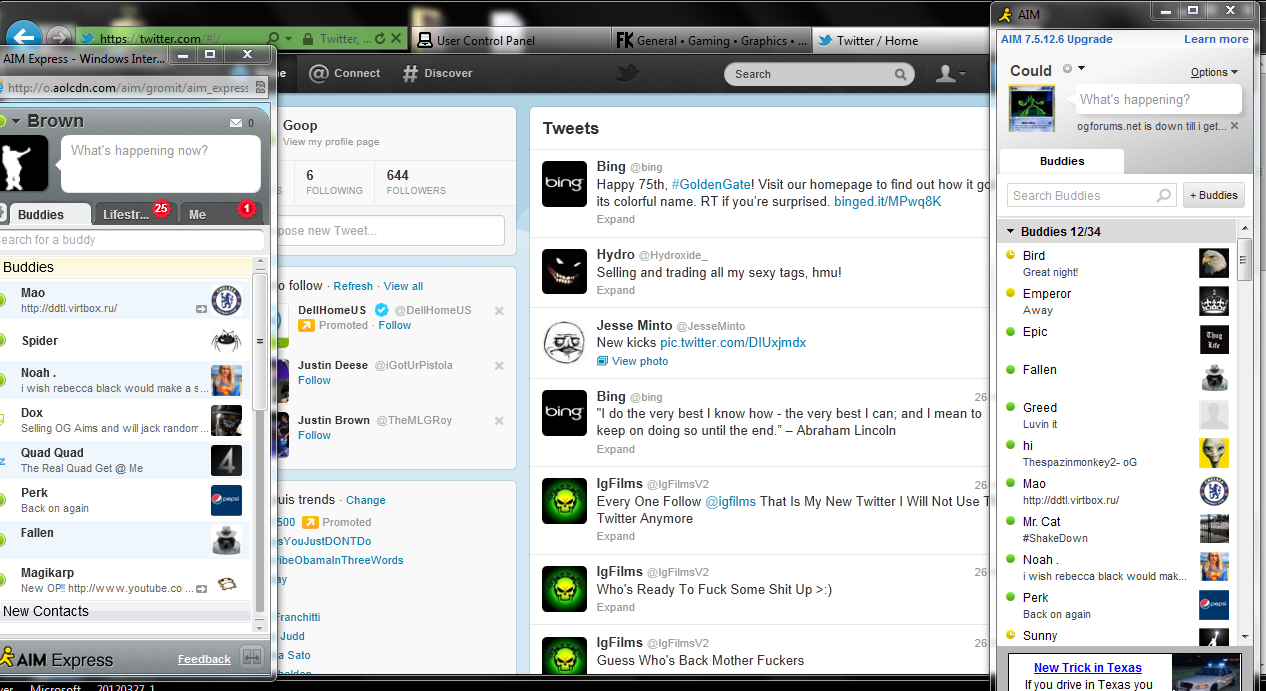Click hi's alien icon in AIM window

pos(1214,453)
